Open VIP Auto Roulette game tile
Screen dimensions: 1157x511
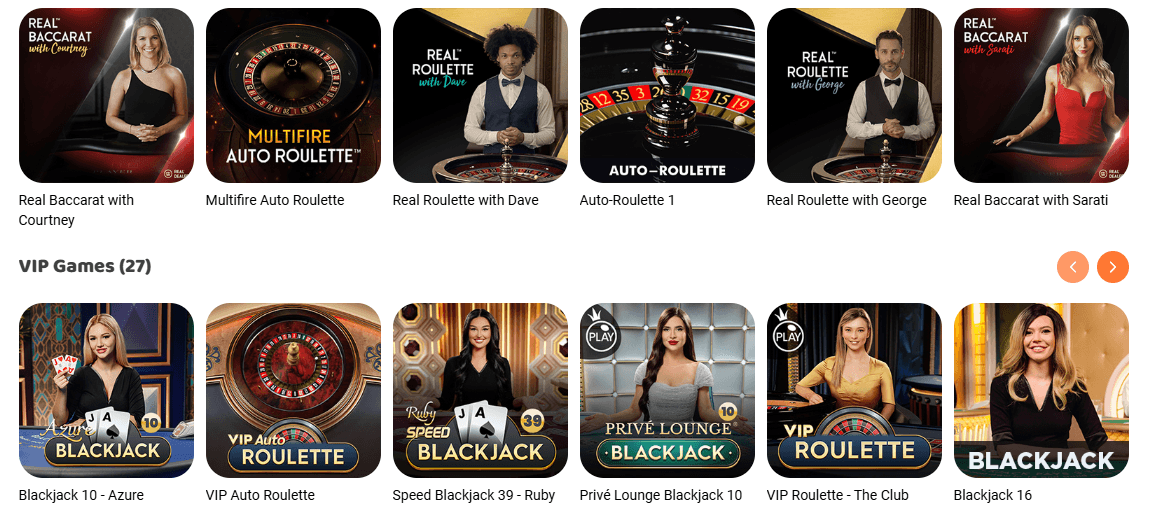[x=294, y=390]
